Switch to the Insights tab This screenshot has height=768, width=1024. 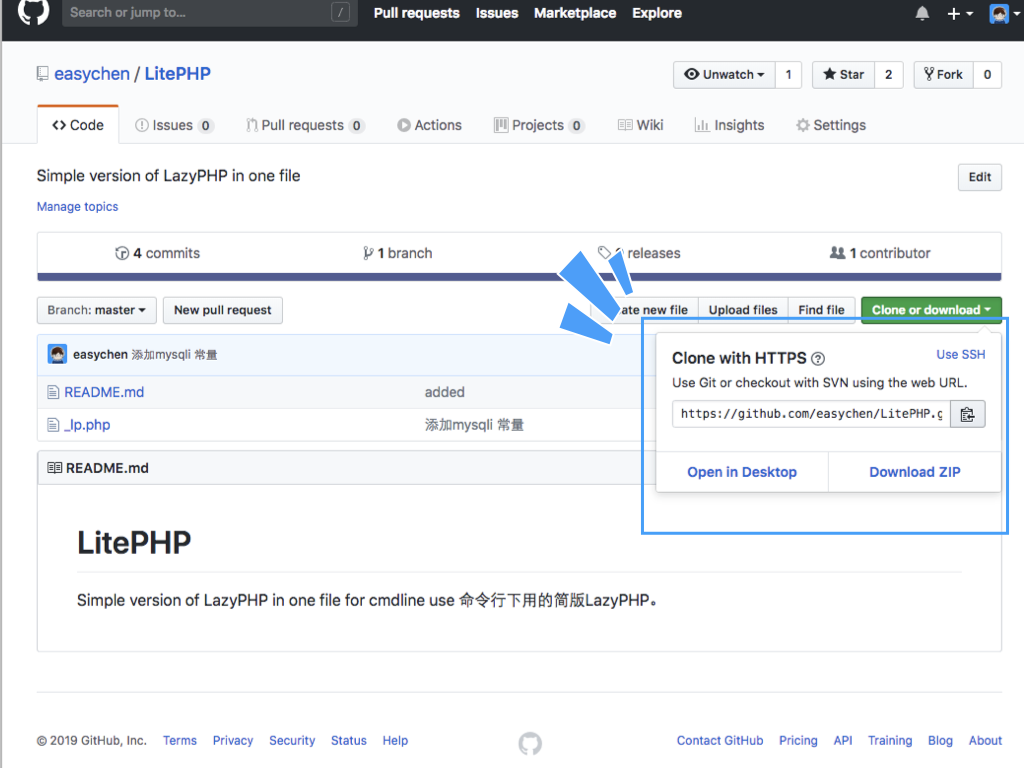coord(729,125)
